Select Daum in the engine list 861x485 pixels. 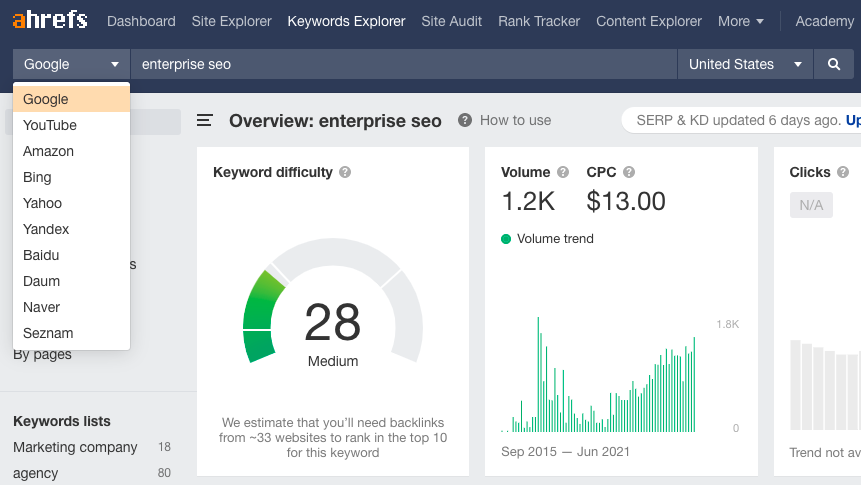pyautogui.click(x=71, y=281)
